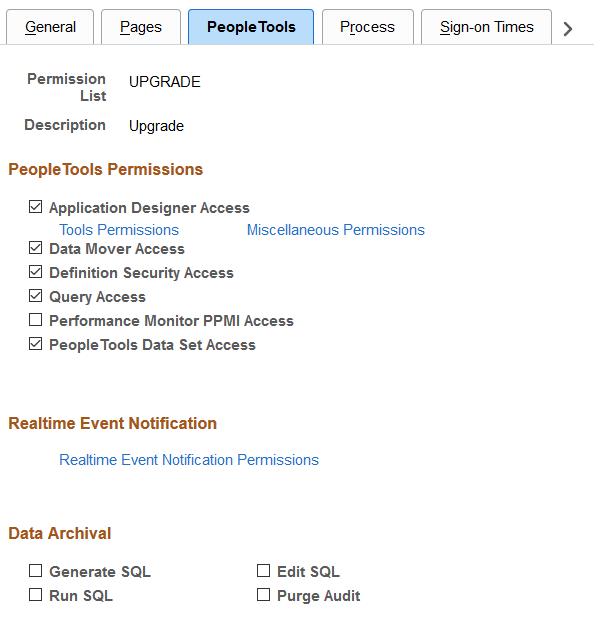Open the Tools Permissions link
The height and width of the screenshot is (619, 594).
(x=119, y=230)
